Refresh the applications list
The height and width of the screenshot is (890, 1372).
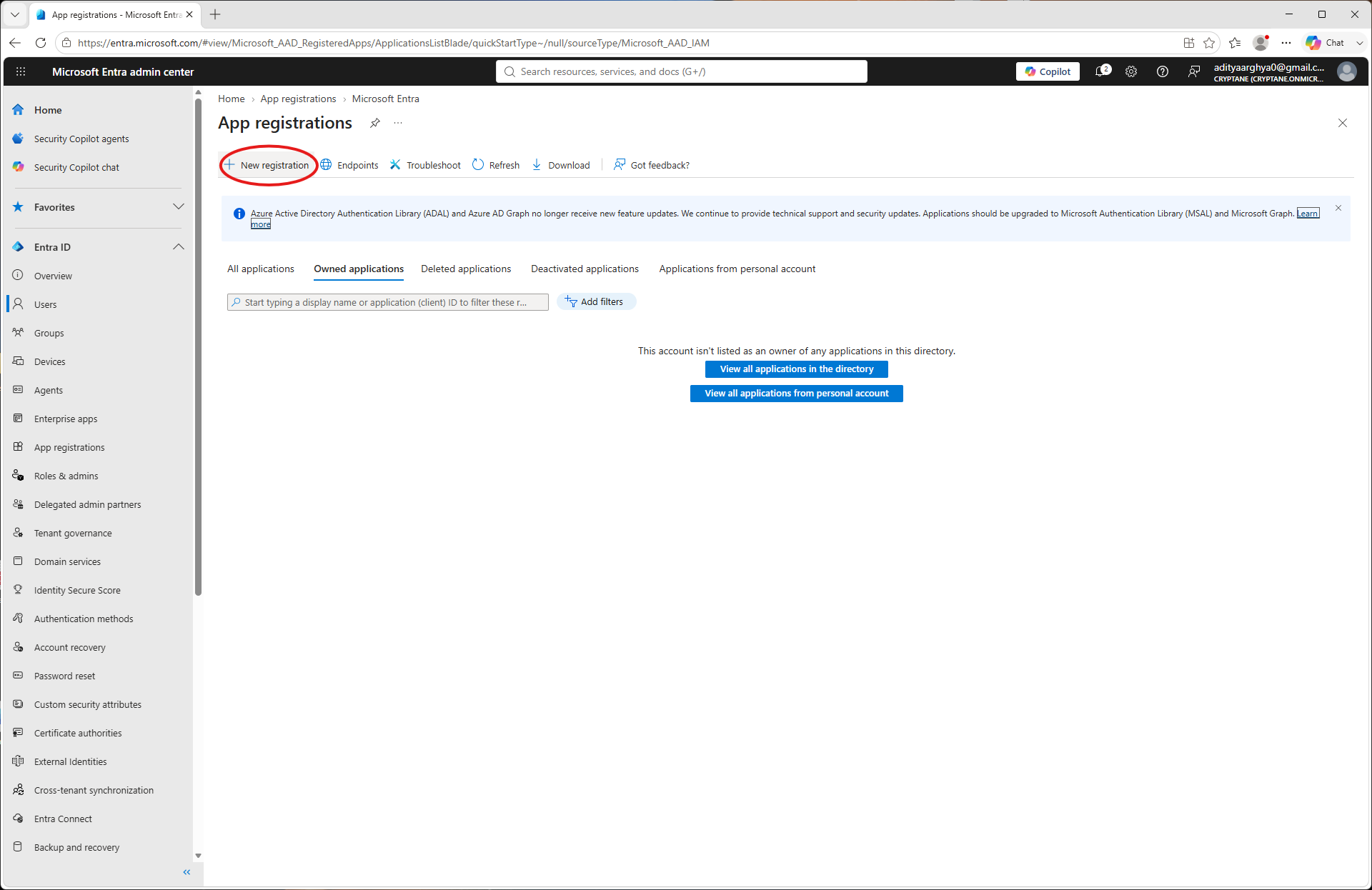coord(496,165)
